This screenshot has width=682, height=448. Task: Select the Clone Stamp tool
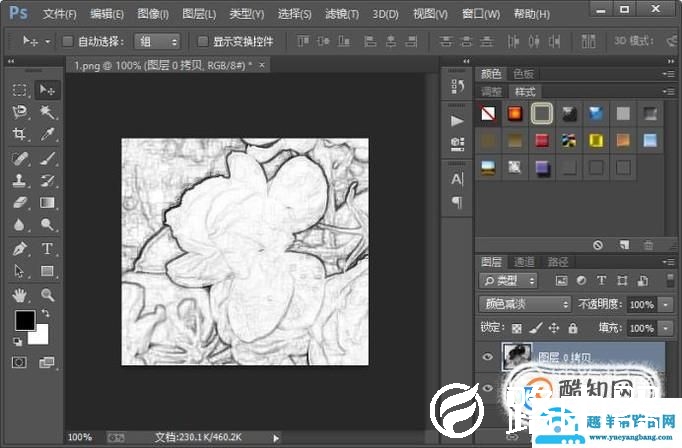click(20, 181)
